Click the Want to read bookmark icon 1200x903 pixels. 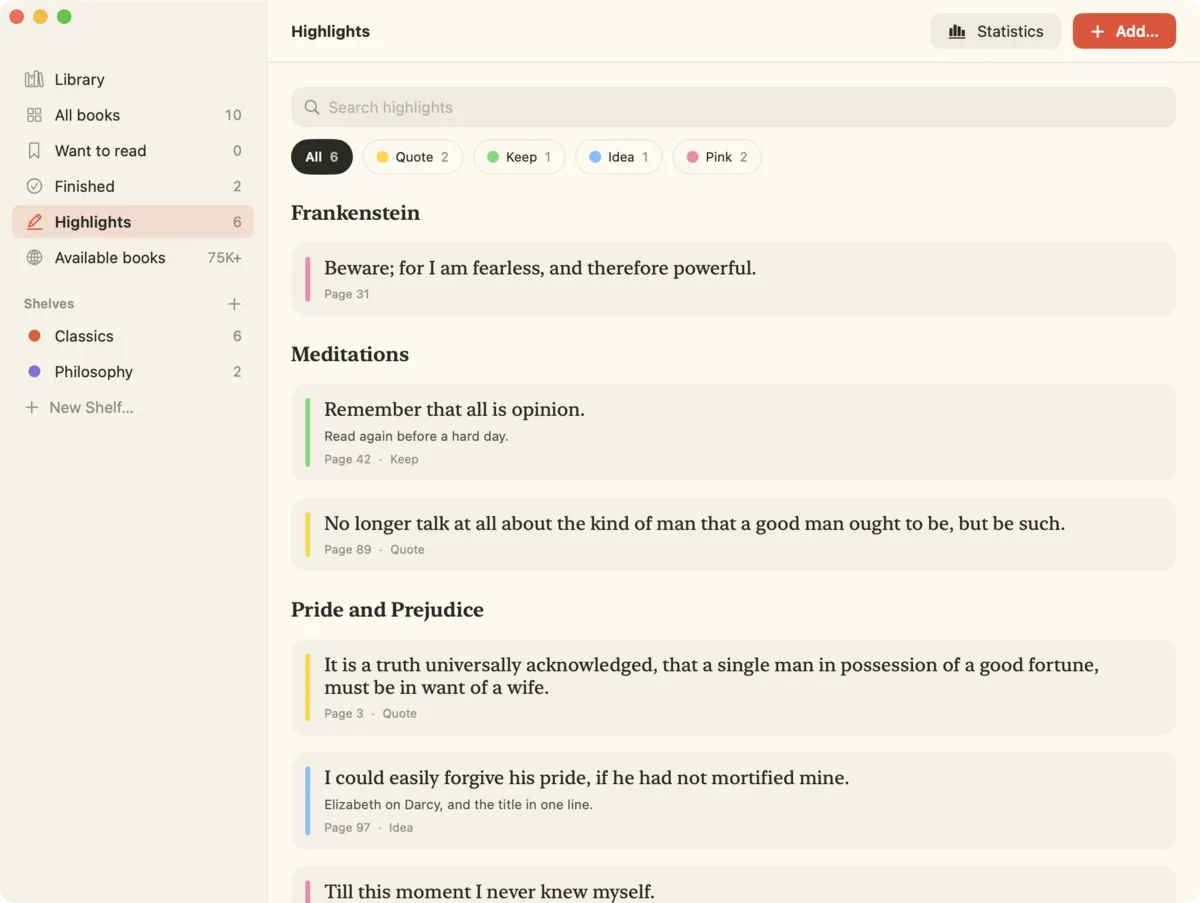click(34, 151)
